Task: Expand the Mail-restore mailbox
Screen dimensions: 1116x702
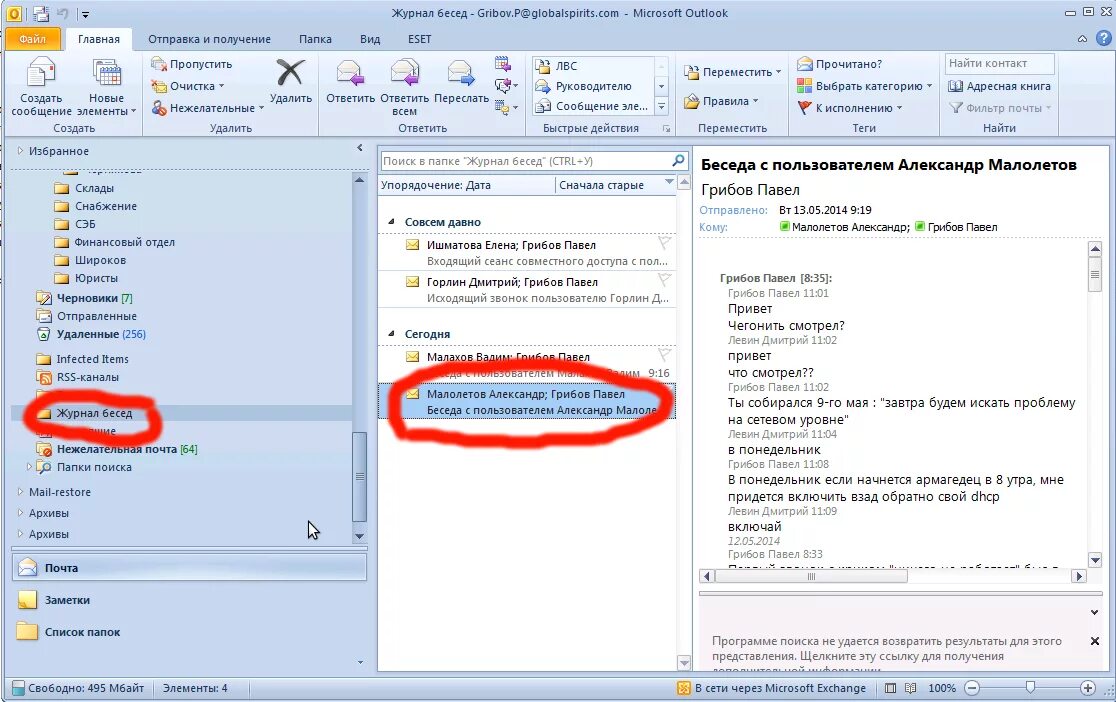Action: (x=20, y=492)
